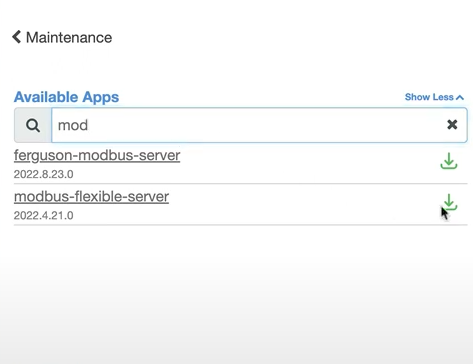Click the Maintenance header title
Image resolution: width=473 pixels, height=364 pixels.
pyautogui.click(x=69, y=37)
